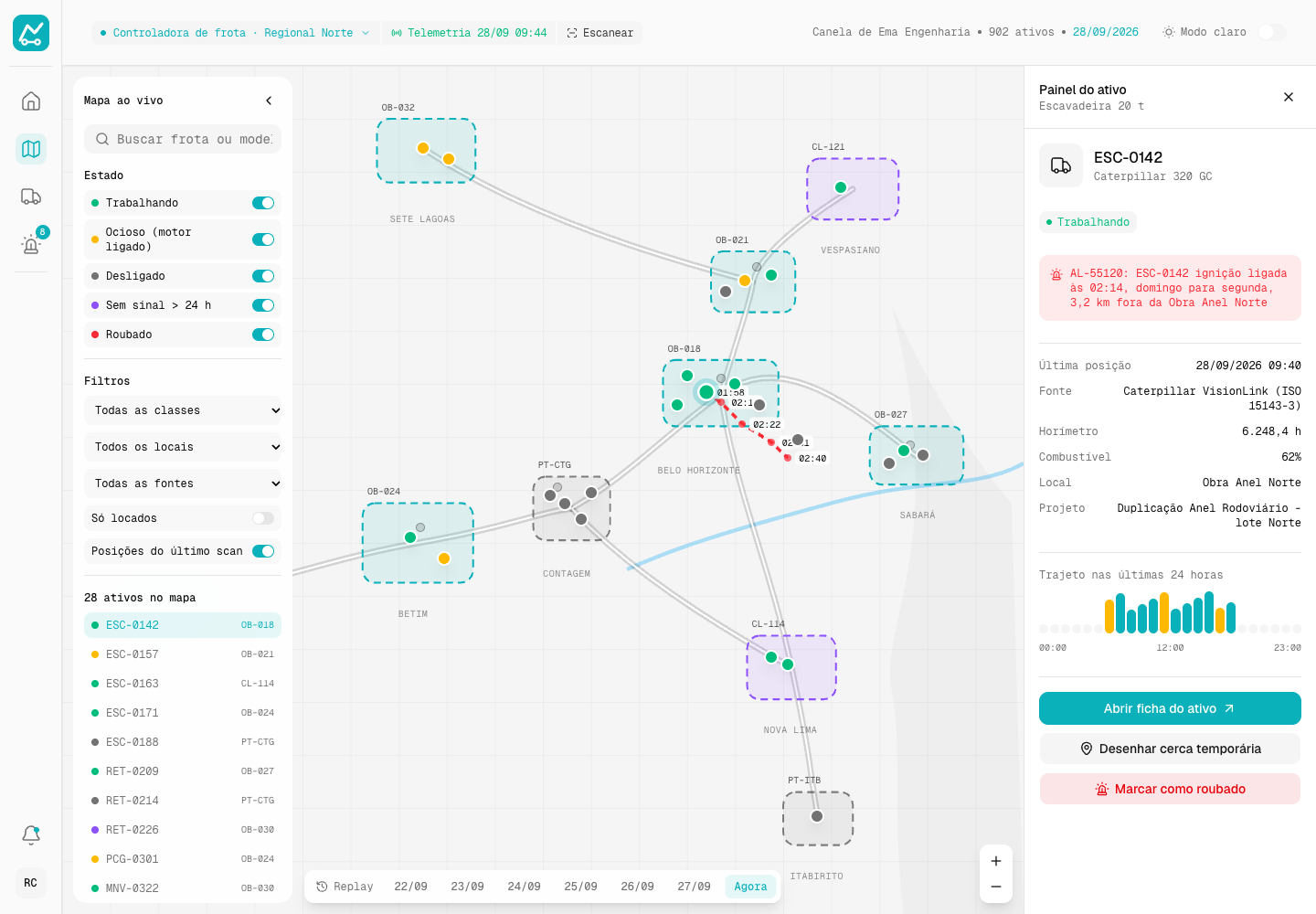Viewport: 1316px width, 914px height.
Task: Click the Buscar frota search field
Action: [x=183, y=139]
